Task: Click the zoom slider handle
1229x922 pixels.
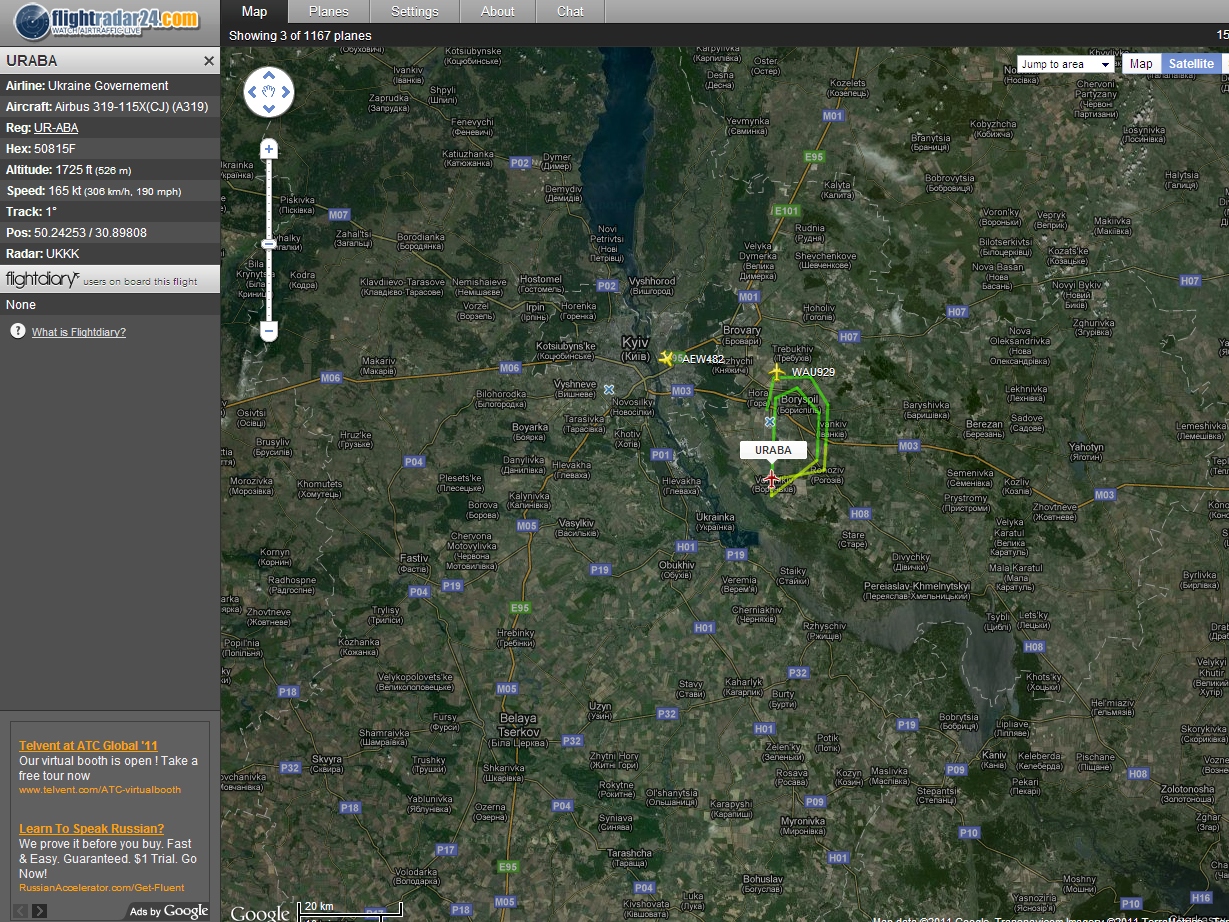Action: click(268, 244)
